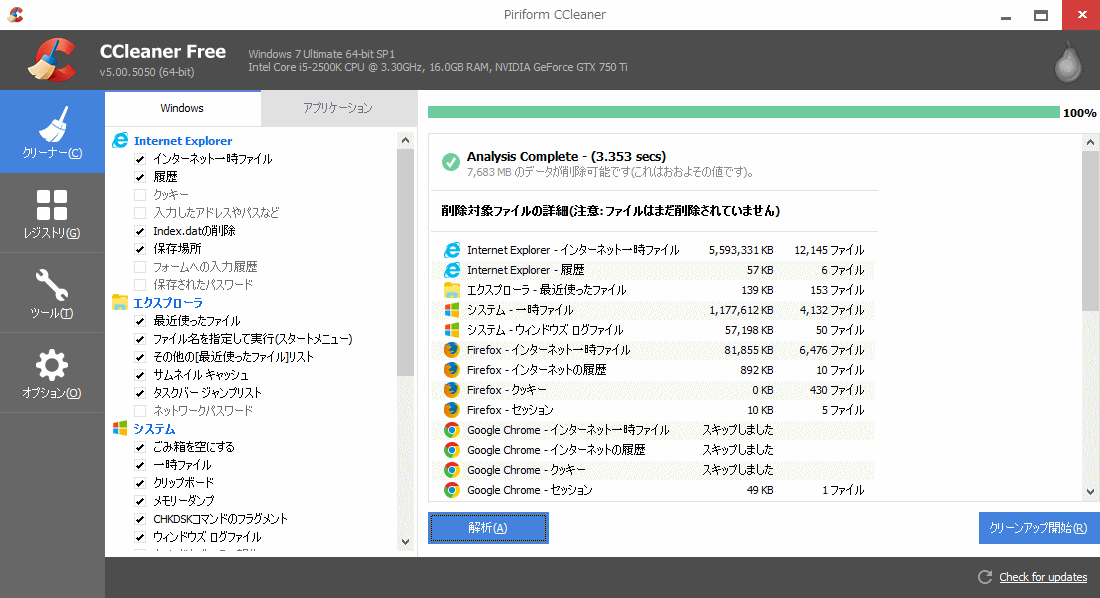1100x598 pixels.
Task: Click the CCleaner logo in header
Action: (x=52, y=60)
